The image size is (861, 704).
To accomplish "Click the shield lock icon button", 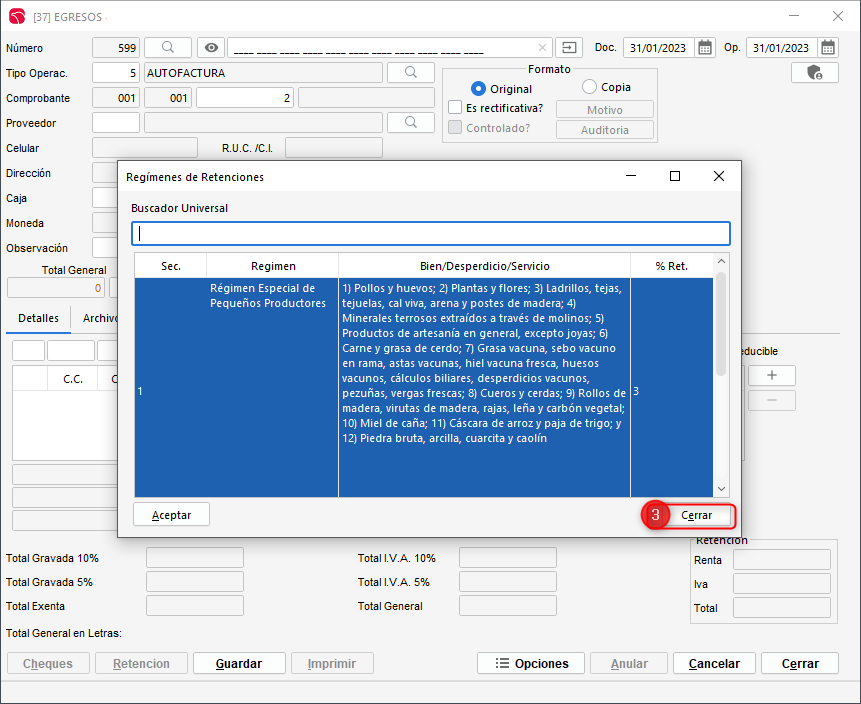I will (x=814, y=73).
